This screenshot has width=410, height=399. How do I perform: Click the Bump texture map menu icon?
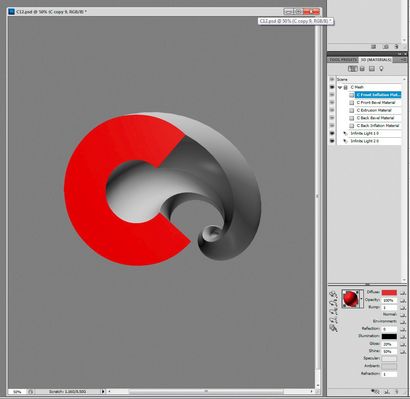[403, 307]
